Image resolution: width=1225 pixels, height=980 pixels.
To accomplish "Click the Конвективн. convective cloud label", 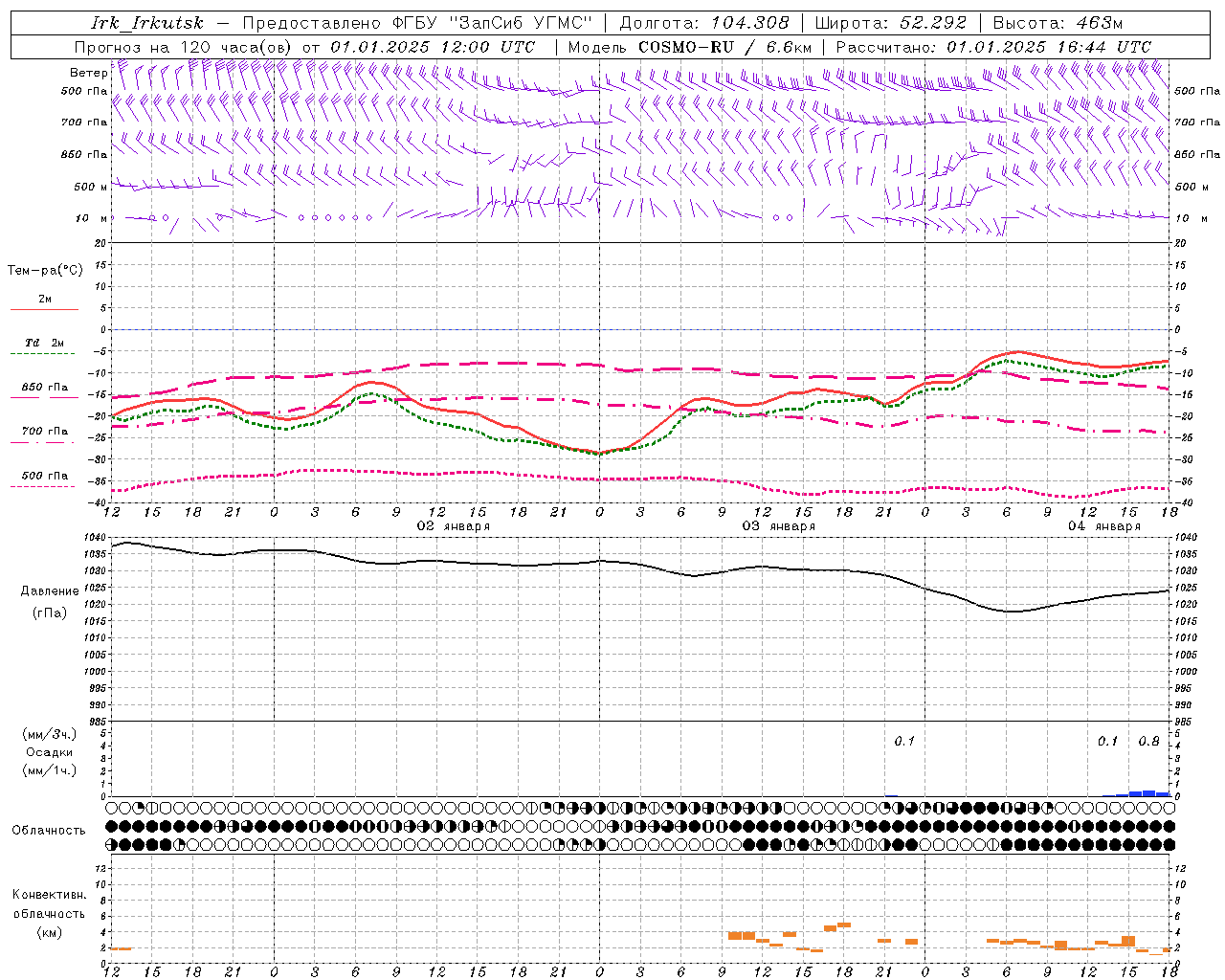I will click(x=49, y=895).
